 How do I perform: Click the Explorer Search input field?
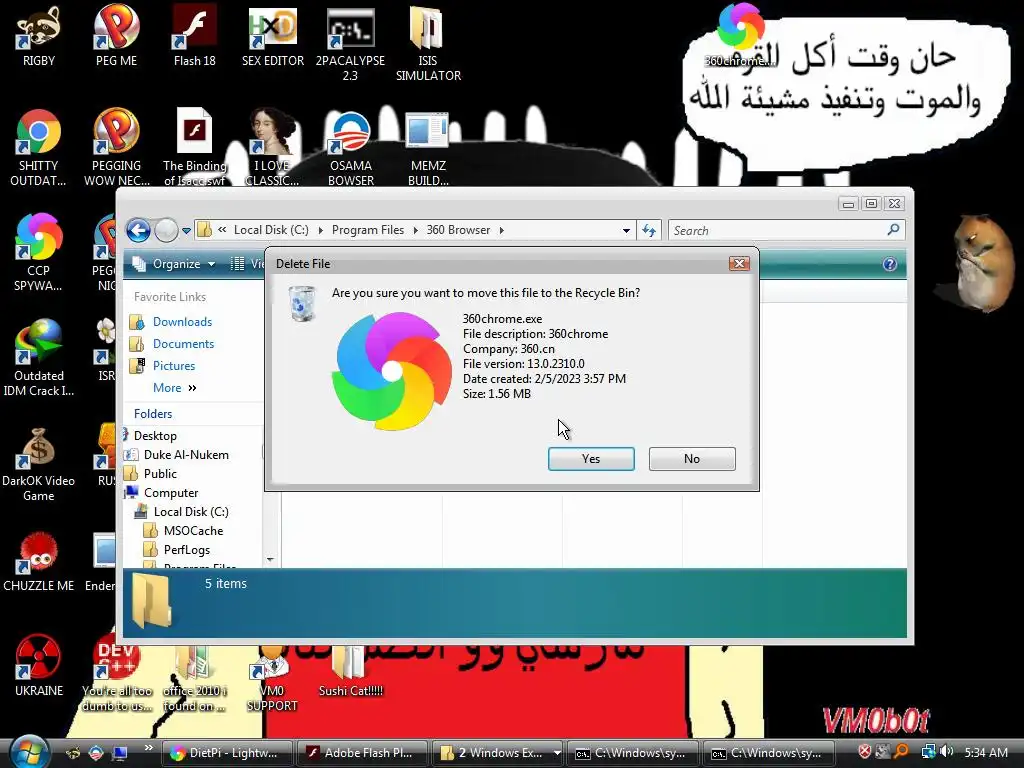click(x=777, y=231)
